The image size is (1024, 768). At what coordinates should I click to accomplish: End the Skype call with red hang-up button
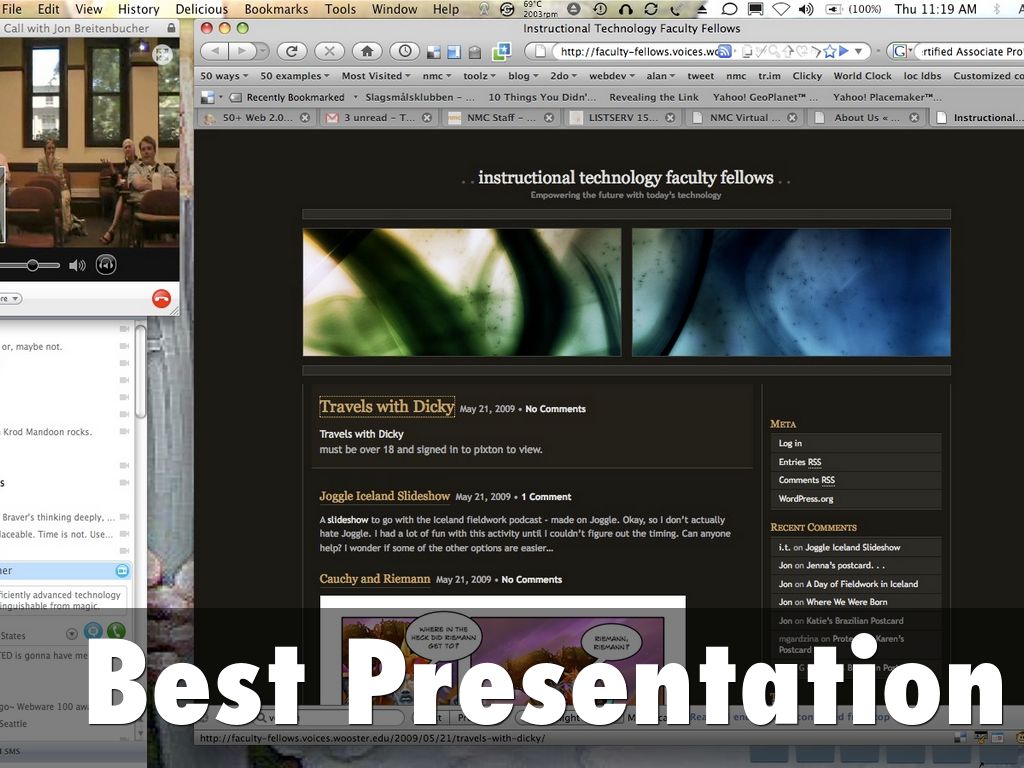coord(161,298)
